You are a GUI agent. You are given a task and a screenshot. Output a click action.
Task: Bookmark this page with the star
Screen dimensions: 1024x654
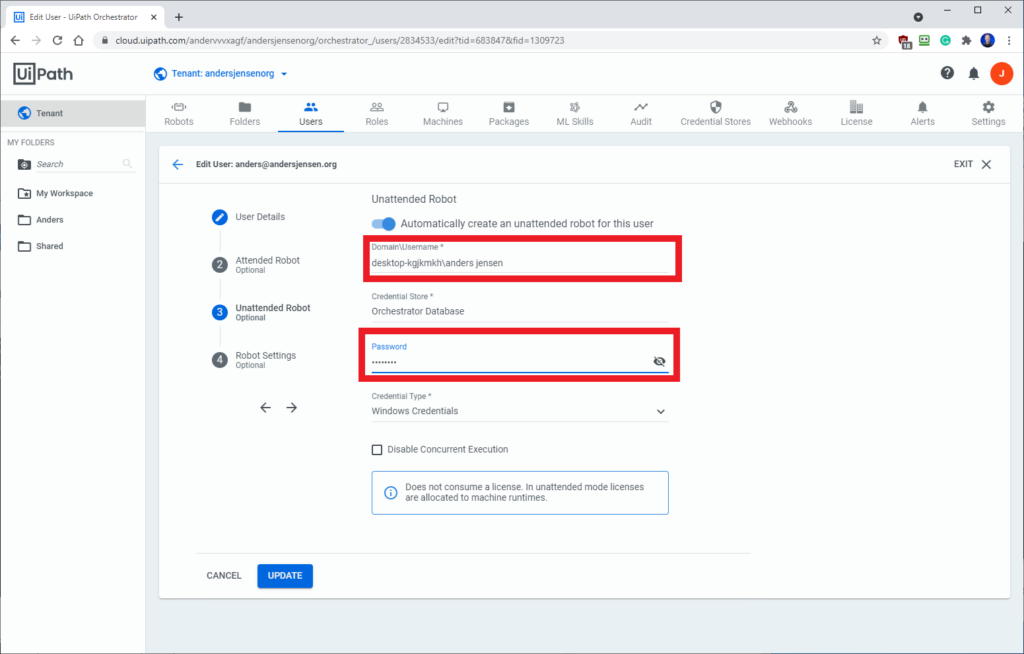[876, 41]
